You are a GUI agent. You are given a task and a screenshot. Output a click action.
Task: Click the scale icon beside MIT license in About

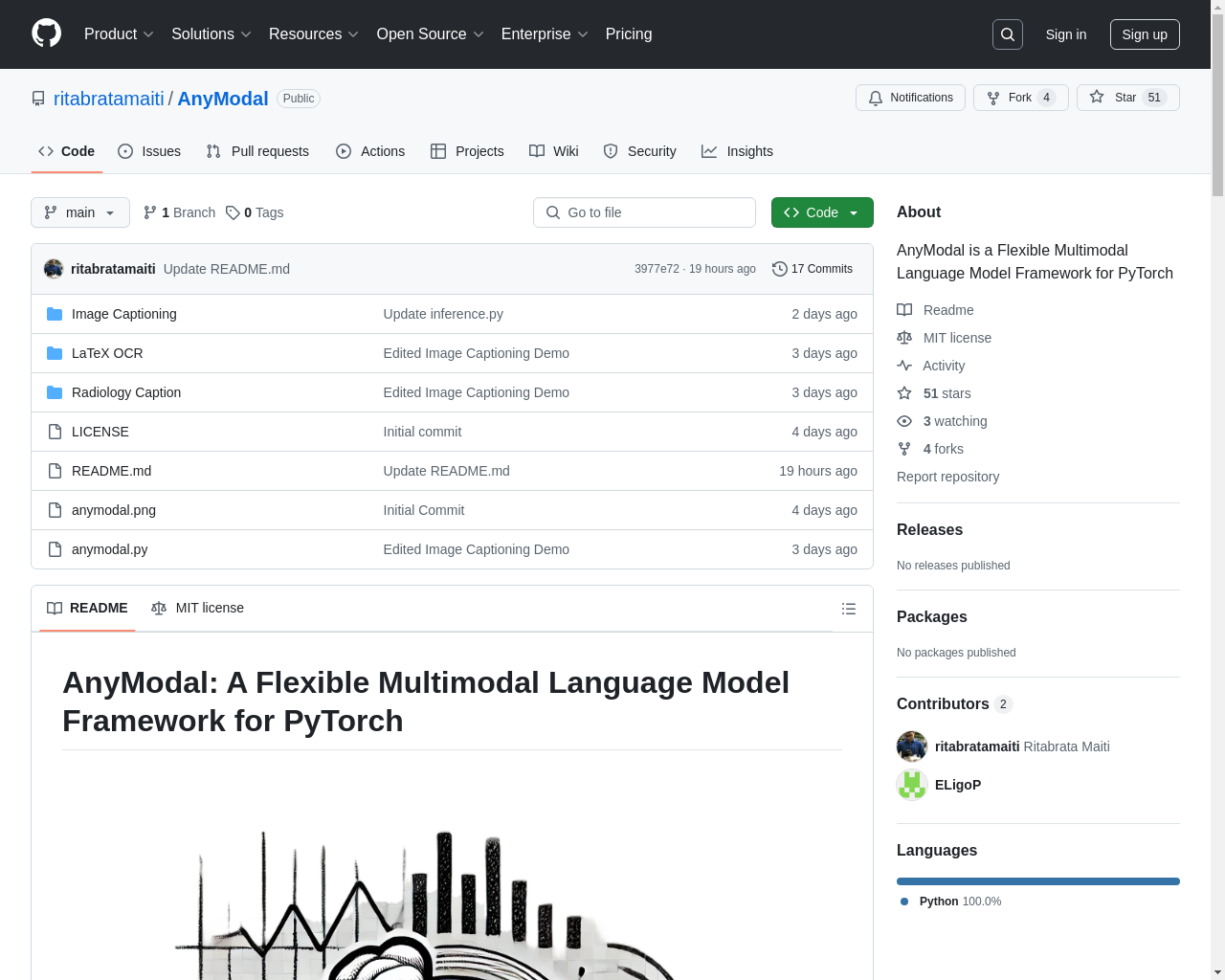tap(904, 338)
